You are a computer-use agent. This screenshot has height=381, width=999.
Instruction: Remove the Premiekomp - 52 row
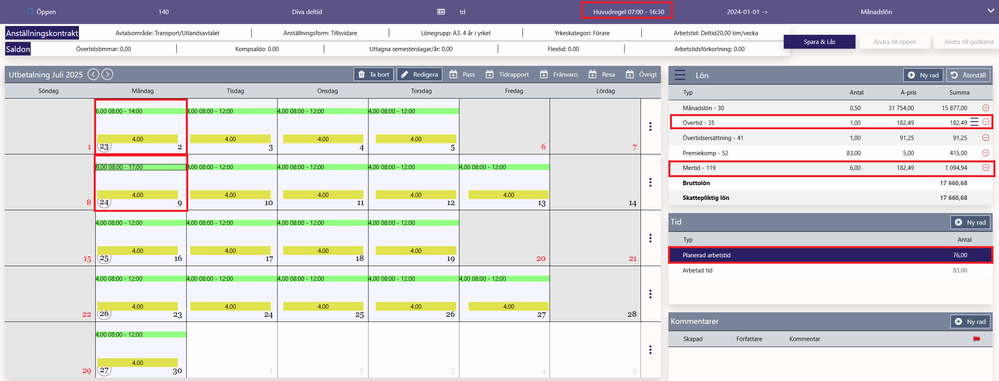click(x=986, y=153)
